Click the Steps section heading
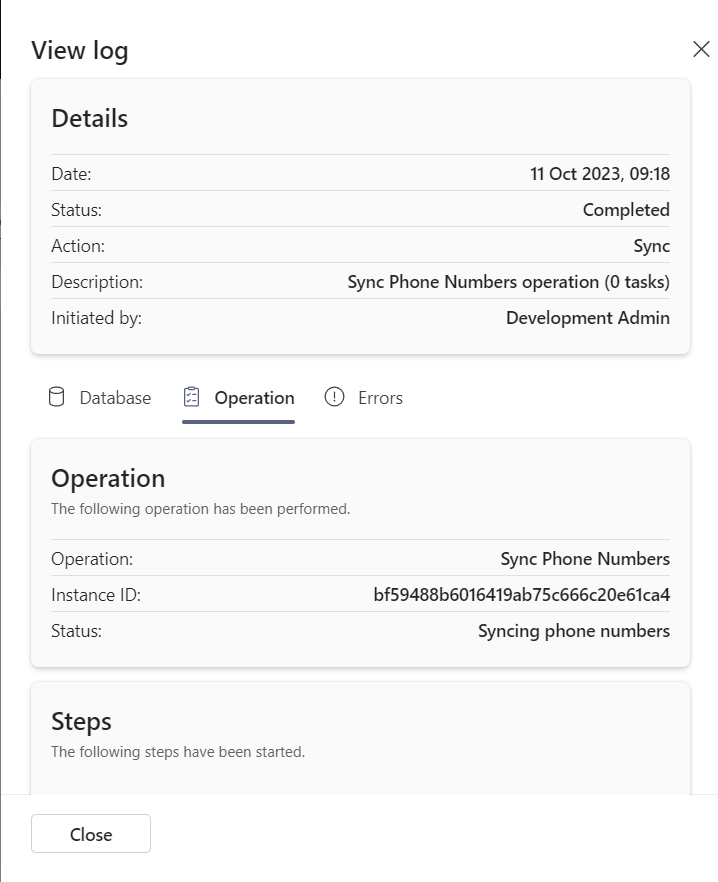The height and width of the screenshot is (882, 718). [x=81, y=721]
